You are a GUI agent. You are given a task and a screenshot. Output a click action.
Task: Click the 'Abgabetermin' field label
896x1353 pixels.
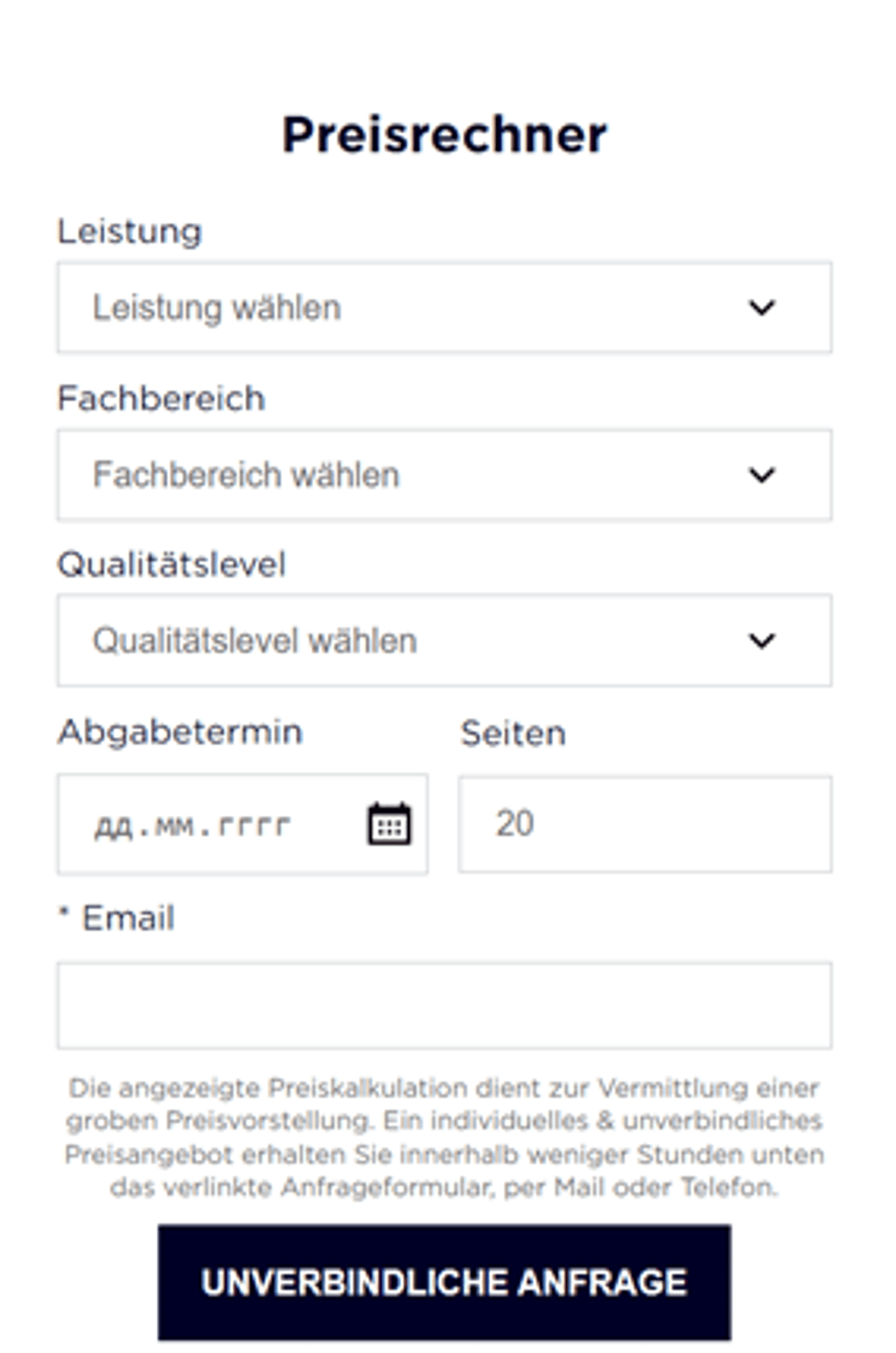180,732
